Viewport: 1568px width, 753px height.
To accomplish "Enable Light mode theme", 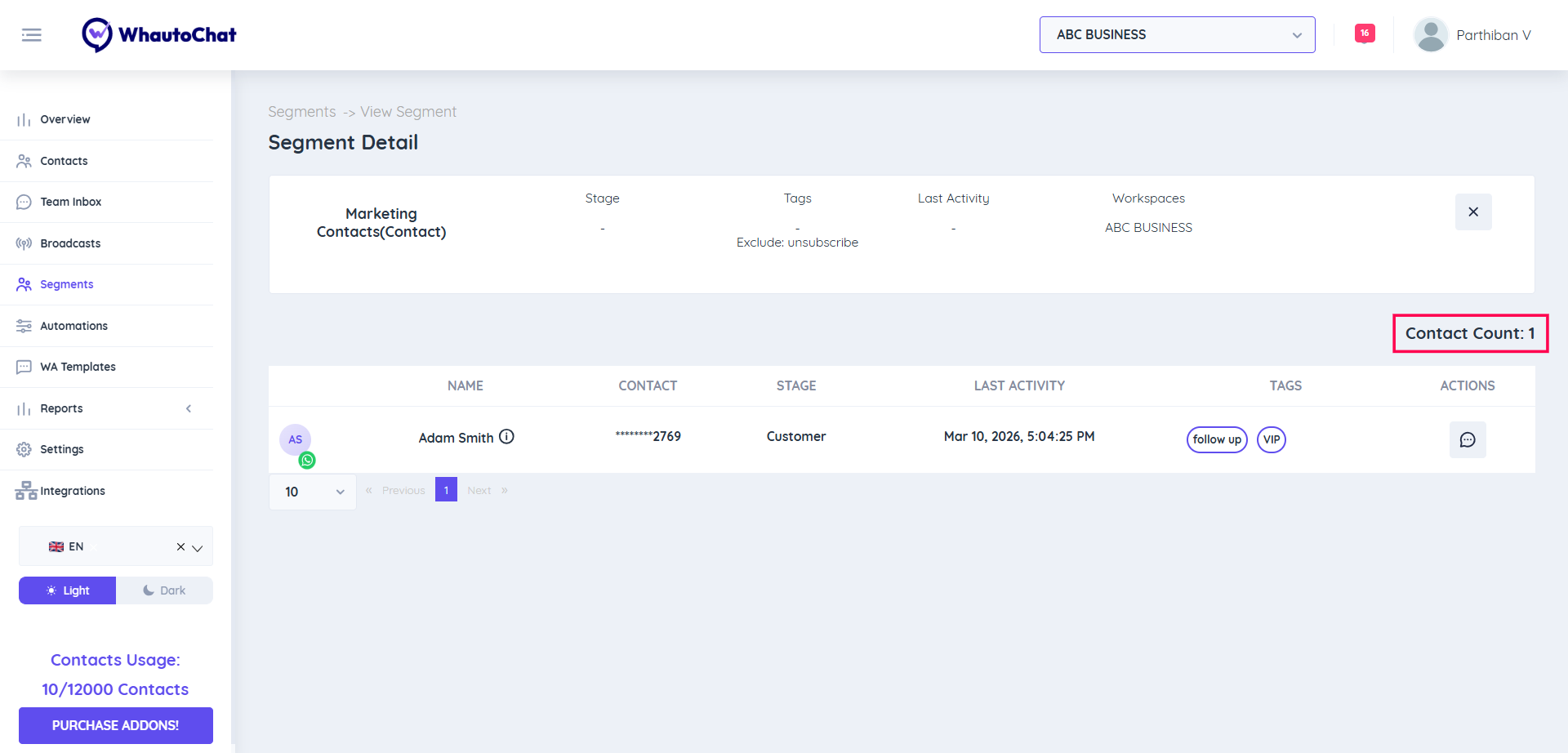I will (67, 590).
